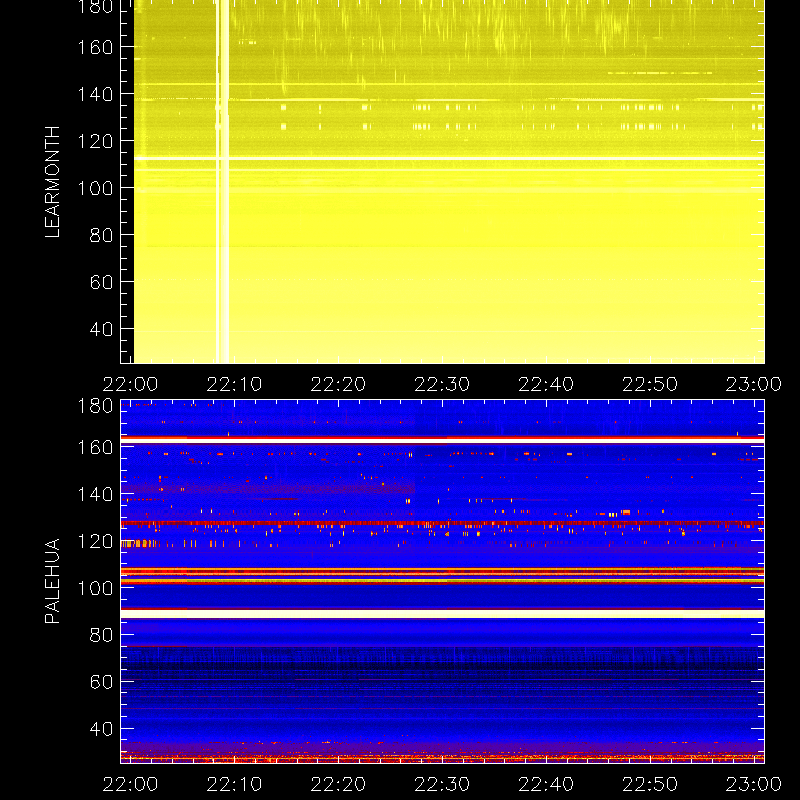Choose the 60 frequency label on the Palehua axis
The height and width of the screenshot is (800, 800).
102,682
